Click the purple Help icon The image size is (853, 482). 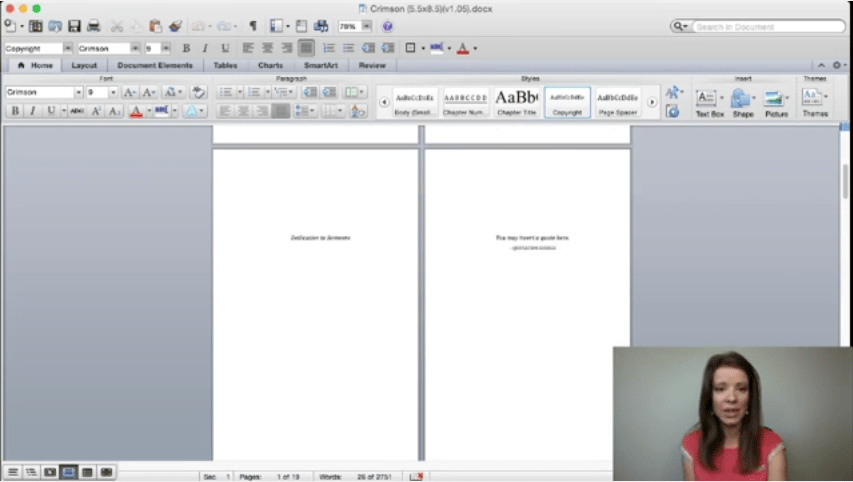tap(387, 26)
